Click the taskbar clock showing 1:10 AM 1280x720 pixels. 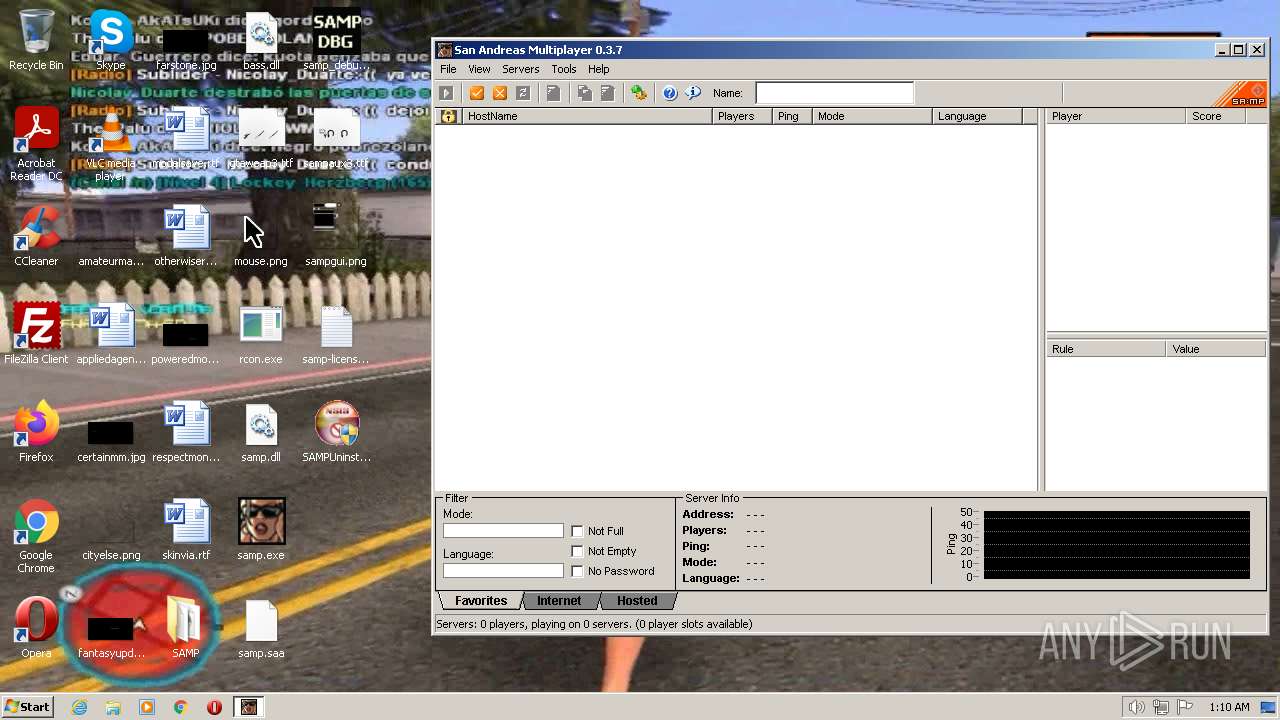tap(1229, 707)
